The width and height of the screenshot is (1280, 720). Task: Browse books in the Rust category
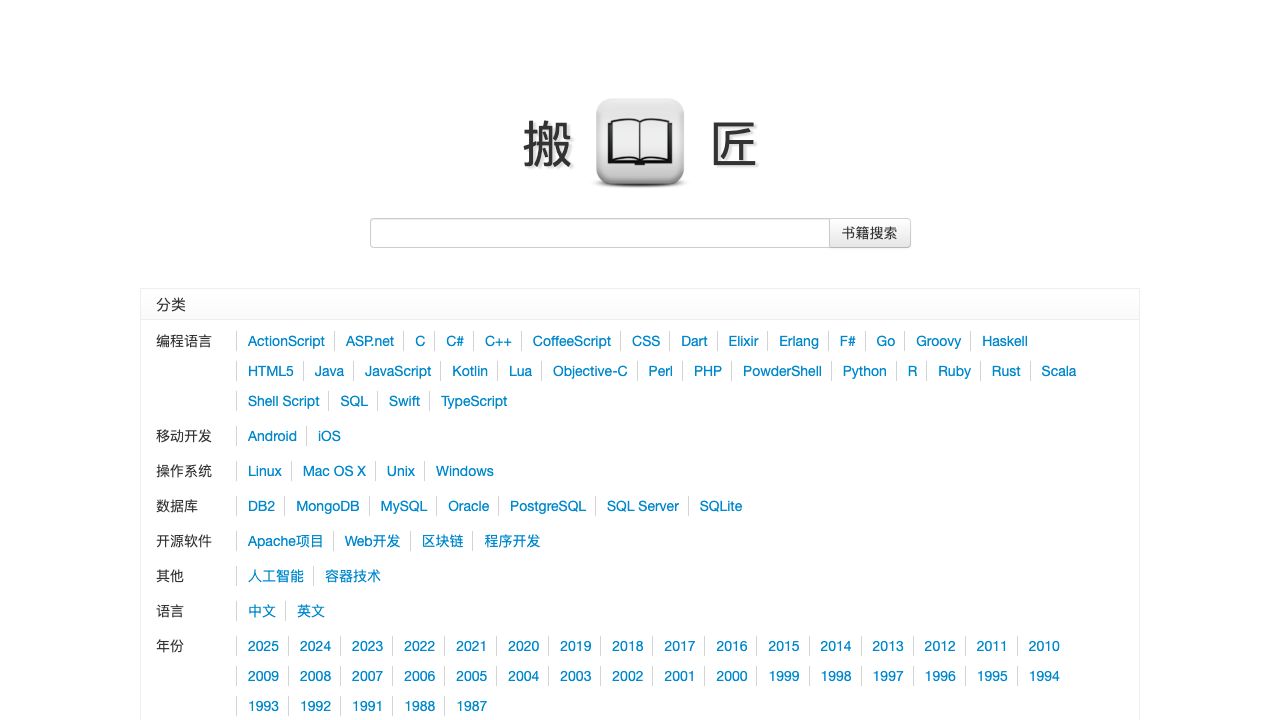pyautogui.click(x=1005, y=371)
